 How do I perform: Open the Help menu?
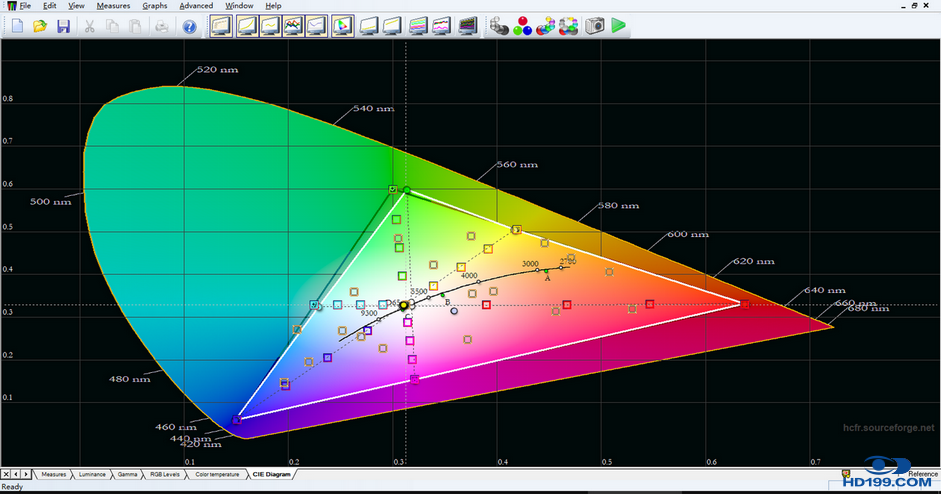273,5
